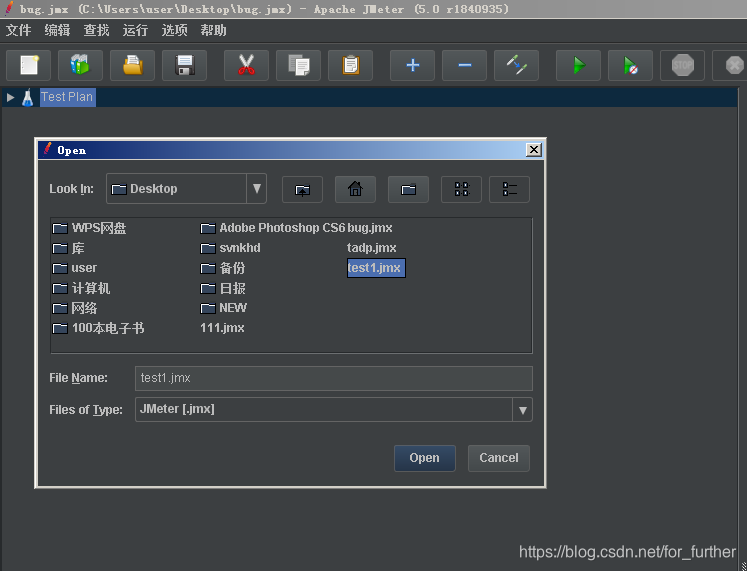Select the file 111.jmx

point(222,328)
